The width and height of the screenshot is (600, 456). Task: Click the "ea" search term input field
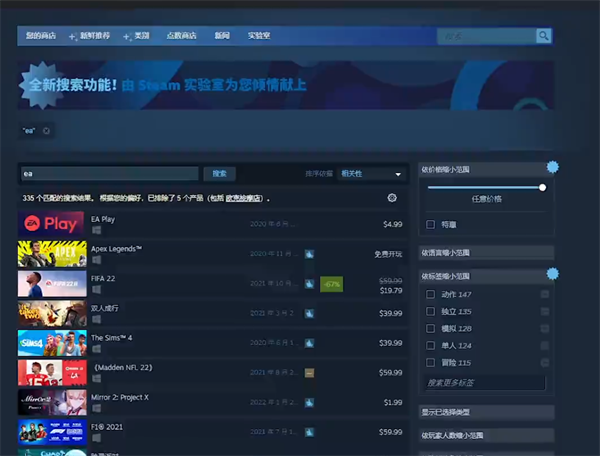pyautogui.click(x=110, y=174)
